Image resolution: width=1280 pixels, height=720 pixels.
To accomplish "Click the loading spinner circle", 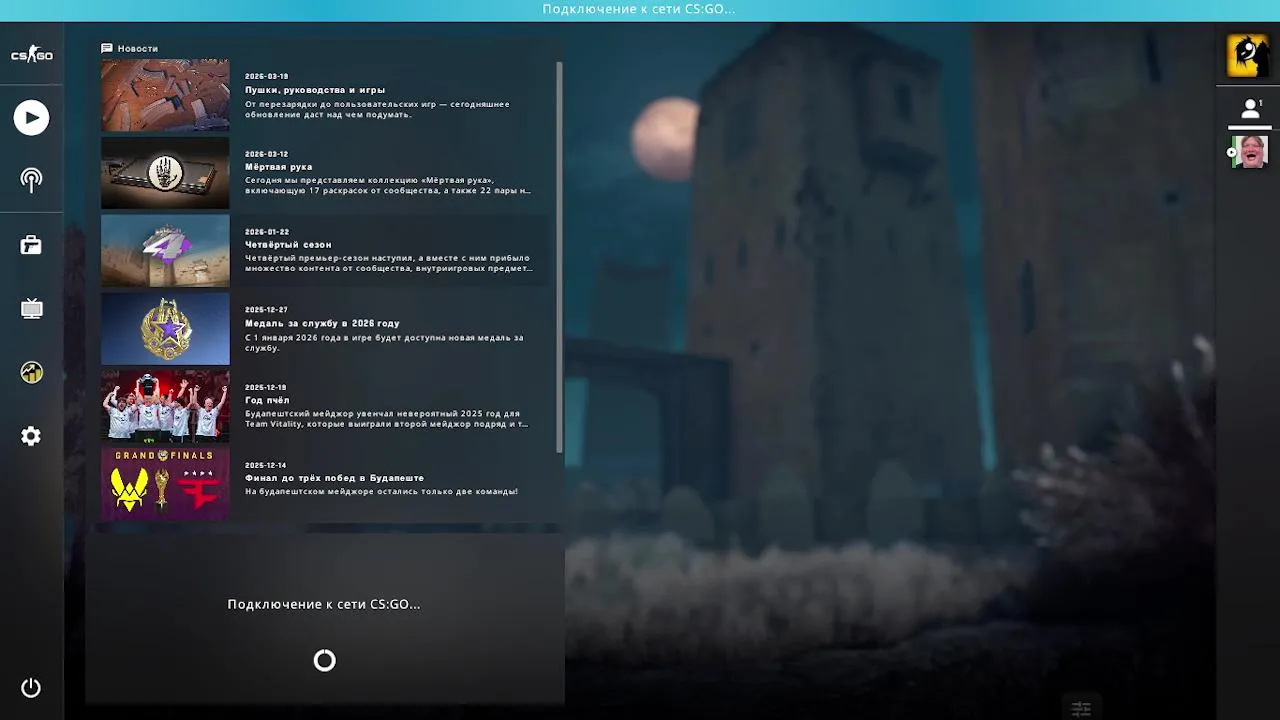I will coord(324,660).
